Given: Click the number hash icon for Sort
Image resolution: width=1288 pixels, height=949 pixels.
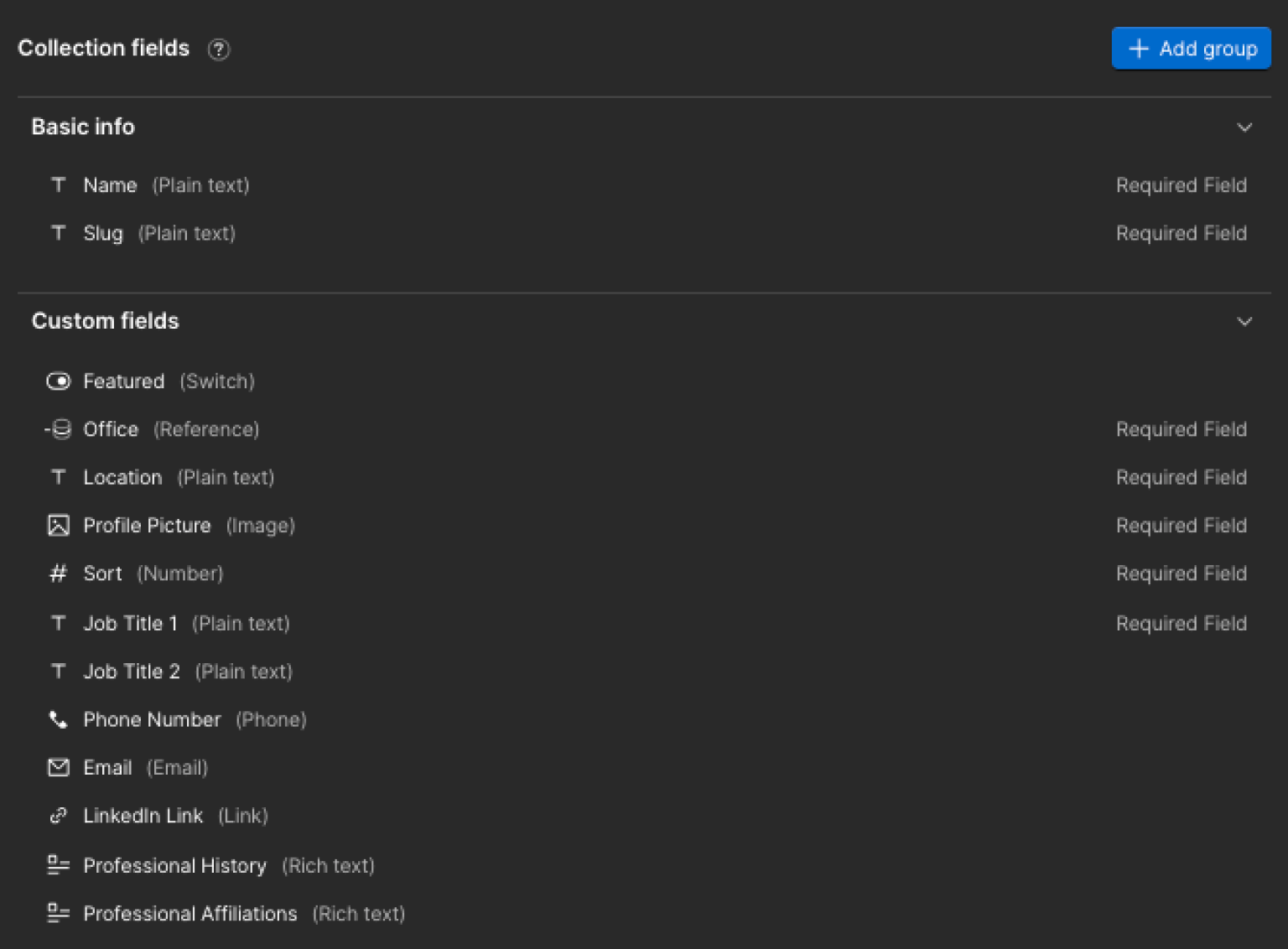Looking at the screenshot, I should point(58,573).
